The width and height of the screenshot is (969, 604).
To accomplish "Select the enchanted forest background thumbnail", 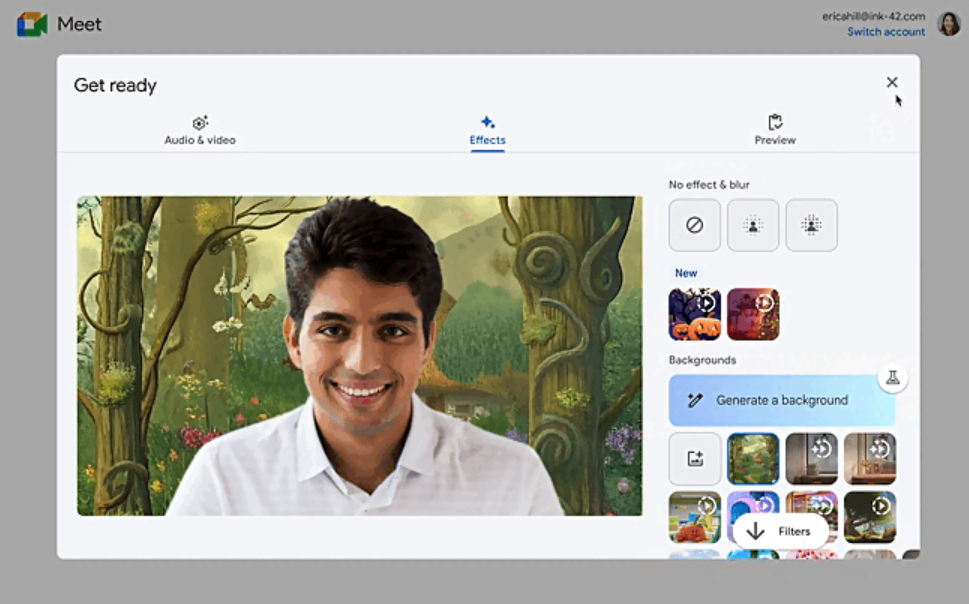I will click(x=753, y=459).
